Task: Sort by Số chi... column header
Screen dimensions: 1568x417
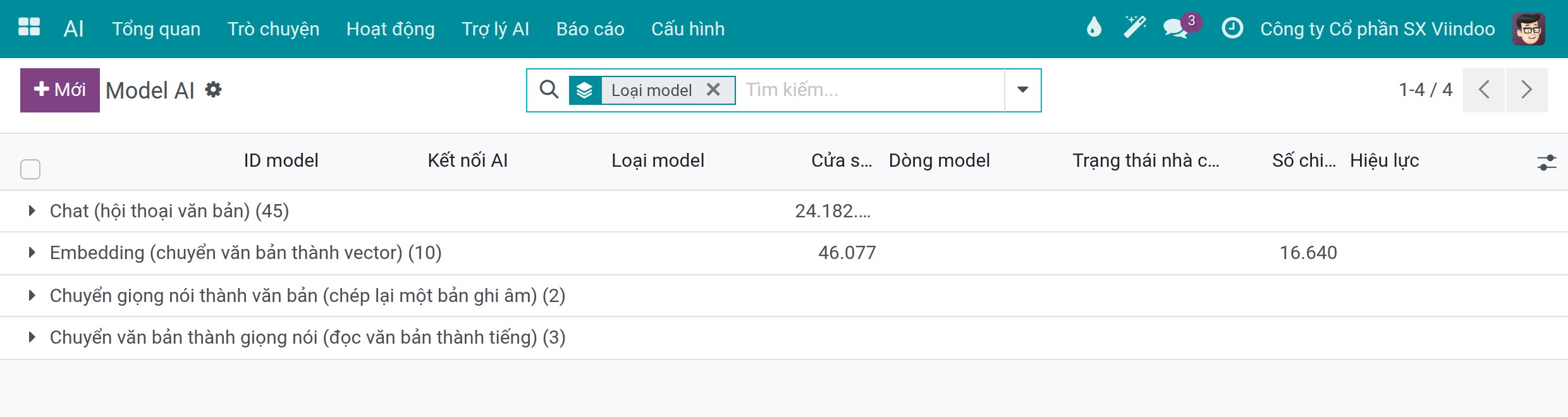Action: [1304, 160]
